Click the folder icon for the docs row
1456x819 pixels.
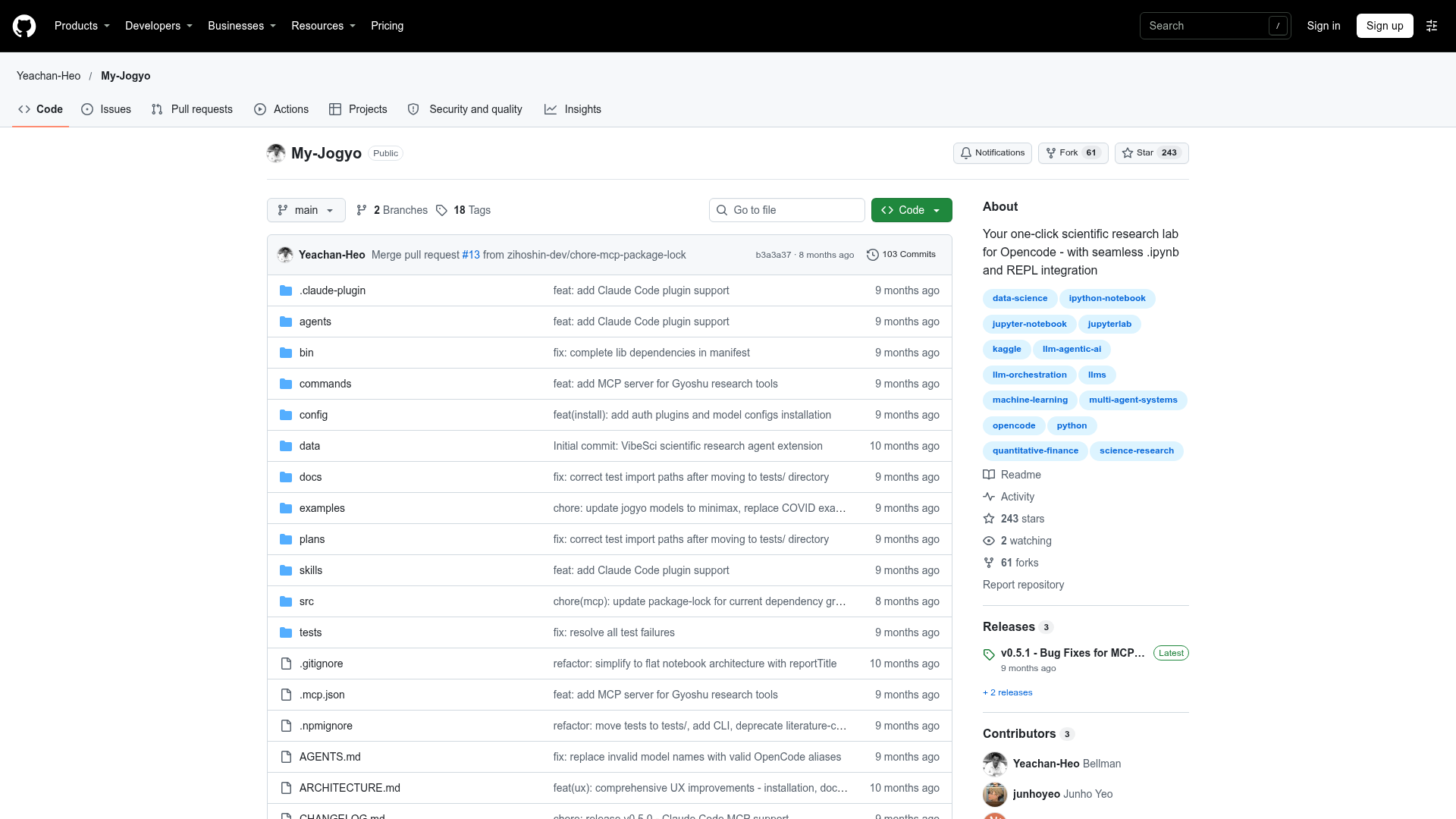[x=286, y=477]
